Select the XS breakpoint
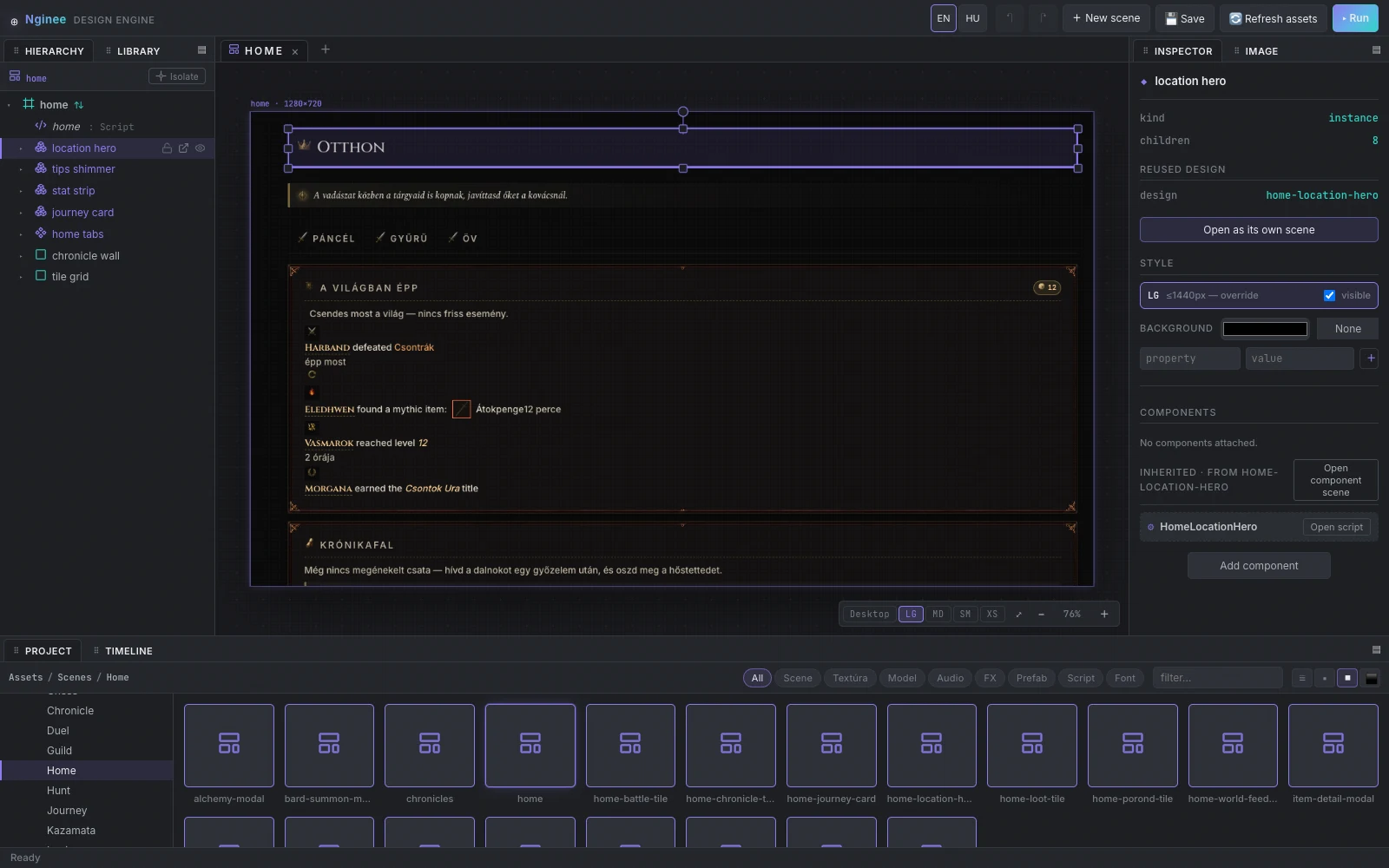This screenshot has height=868, width=1389. 992,615
